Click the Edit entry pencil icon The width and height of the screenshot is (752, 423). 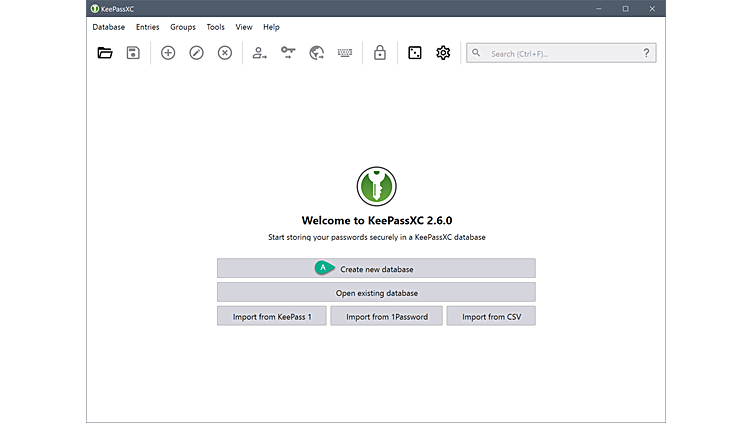tap(196, 53)
